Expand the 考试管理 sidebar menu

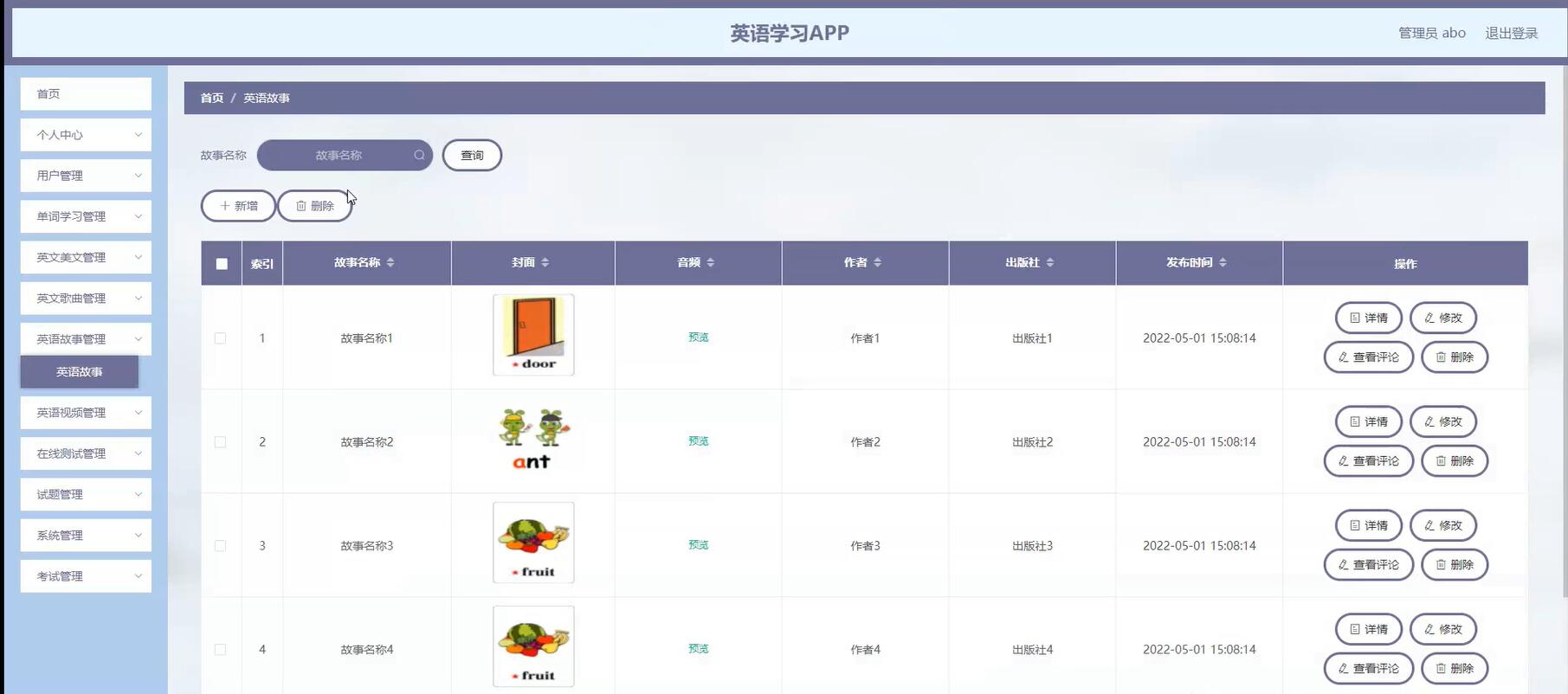click(86, 576)
